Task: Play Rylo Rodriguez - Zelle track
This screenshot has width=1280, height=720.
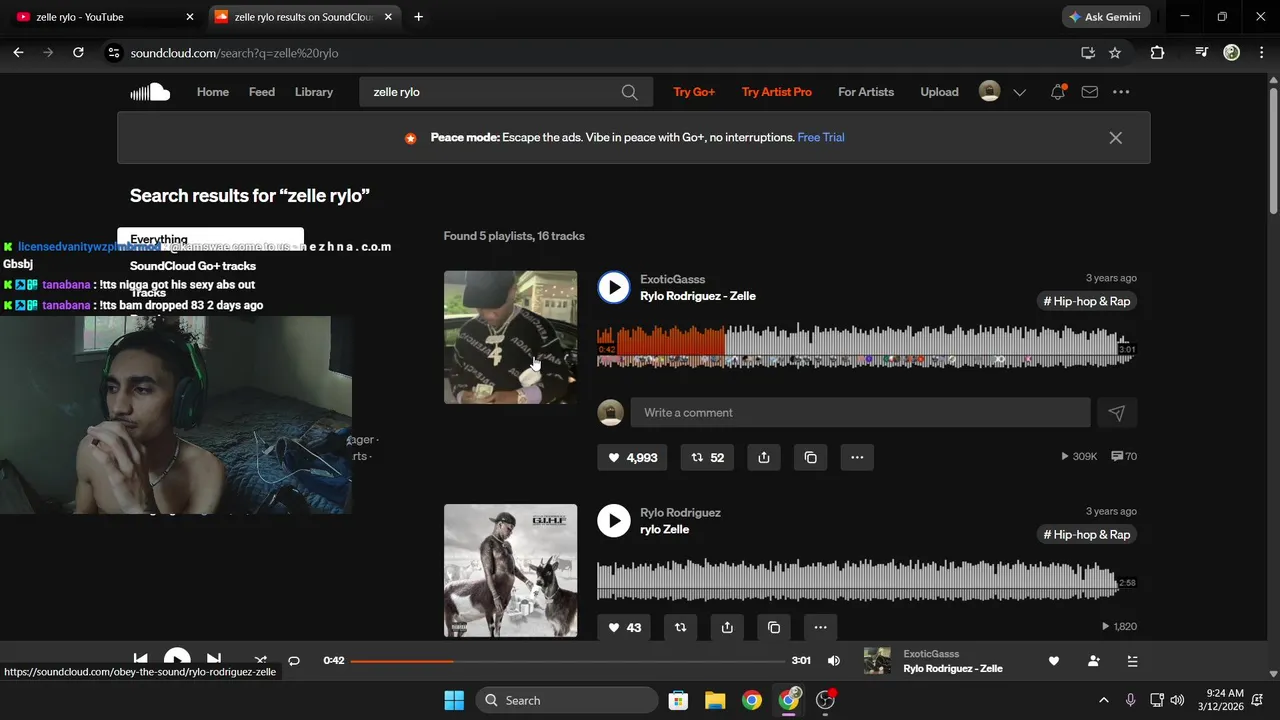Action: 614,288
